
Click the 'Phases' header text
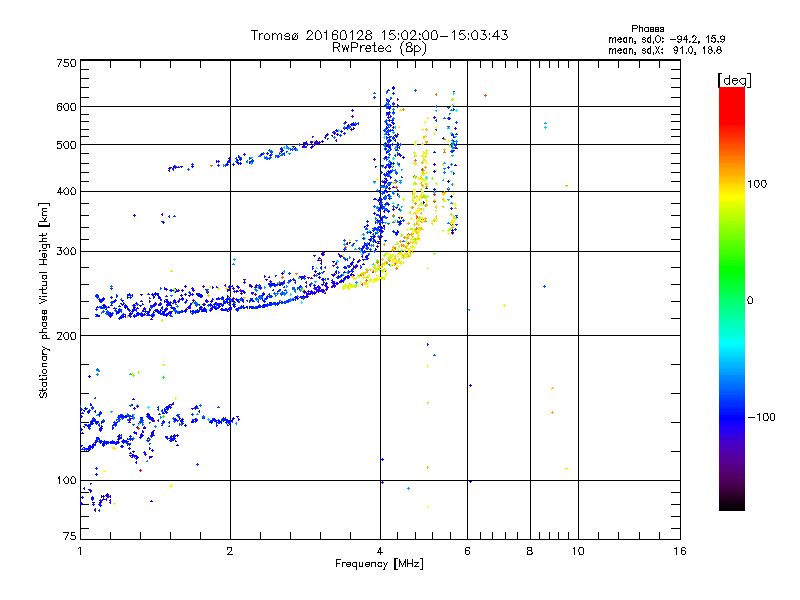pyautogui.click(x=647, y=29)
